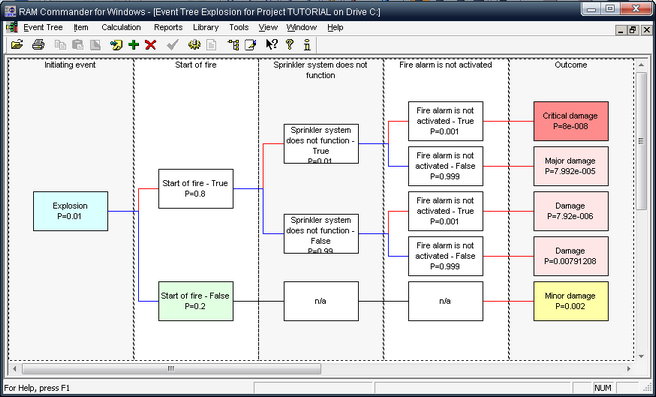Open the Tools menu
656x397 pixels.
click(239, 28)
